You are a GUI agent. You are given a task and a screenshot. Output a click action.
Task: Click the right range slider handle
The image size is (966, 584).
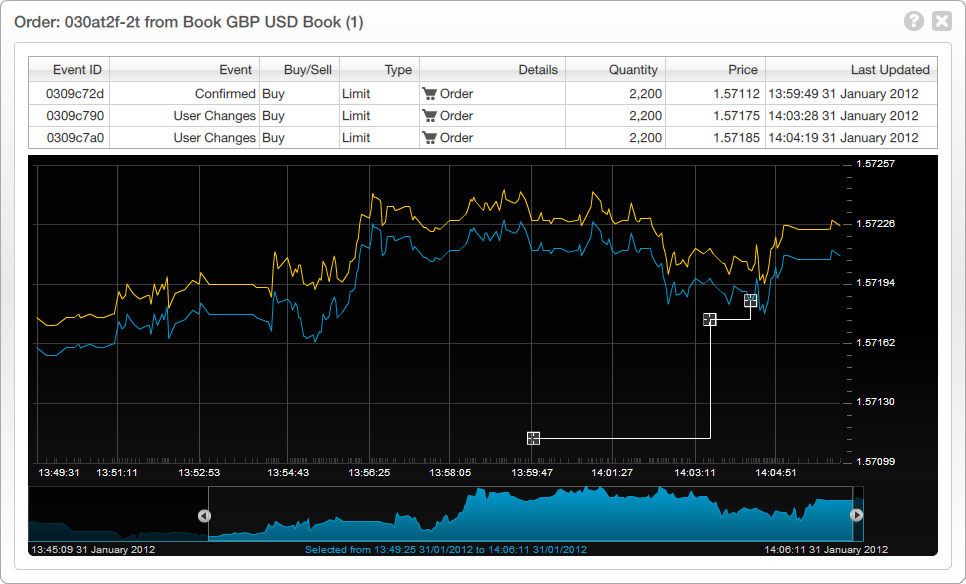856,515
